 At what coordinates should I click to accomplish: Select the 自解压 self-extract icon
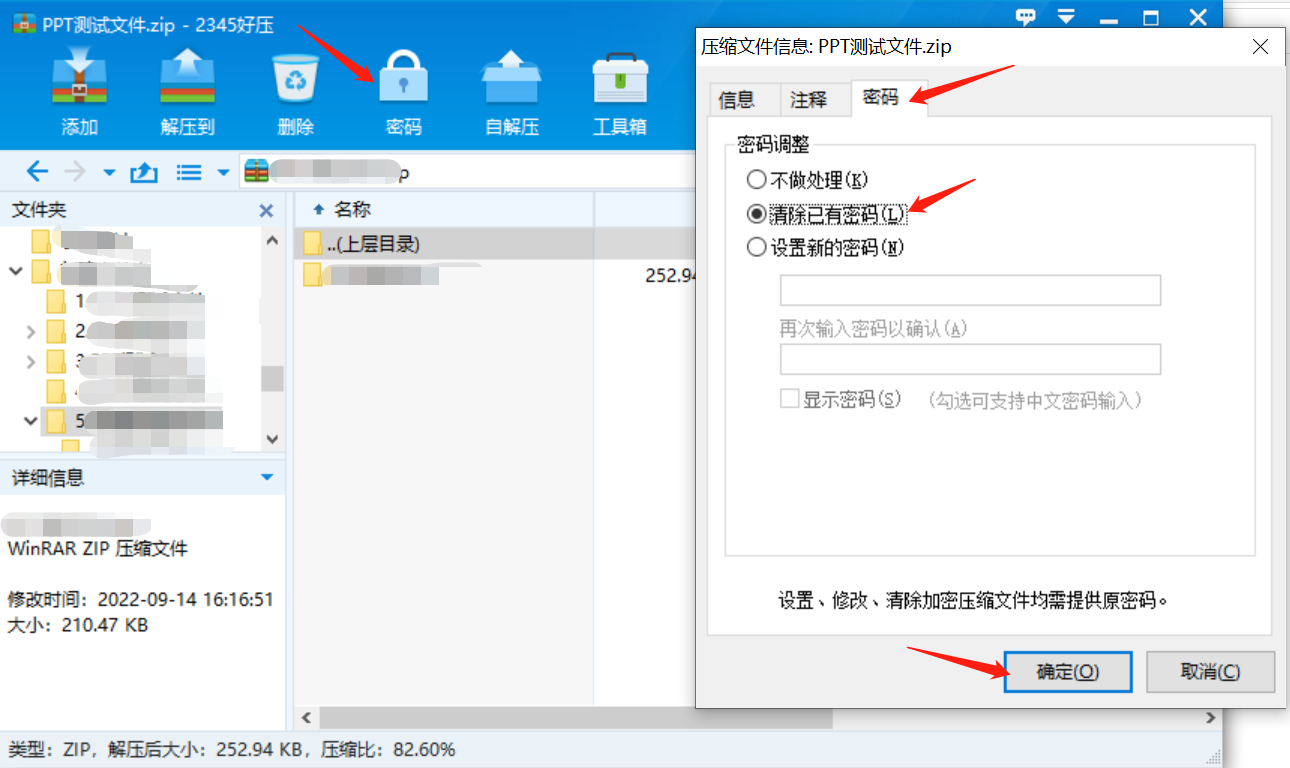click(x=511, y=79)
